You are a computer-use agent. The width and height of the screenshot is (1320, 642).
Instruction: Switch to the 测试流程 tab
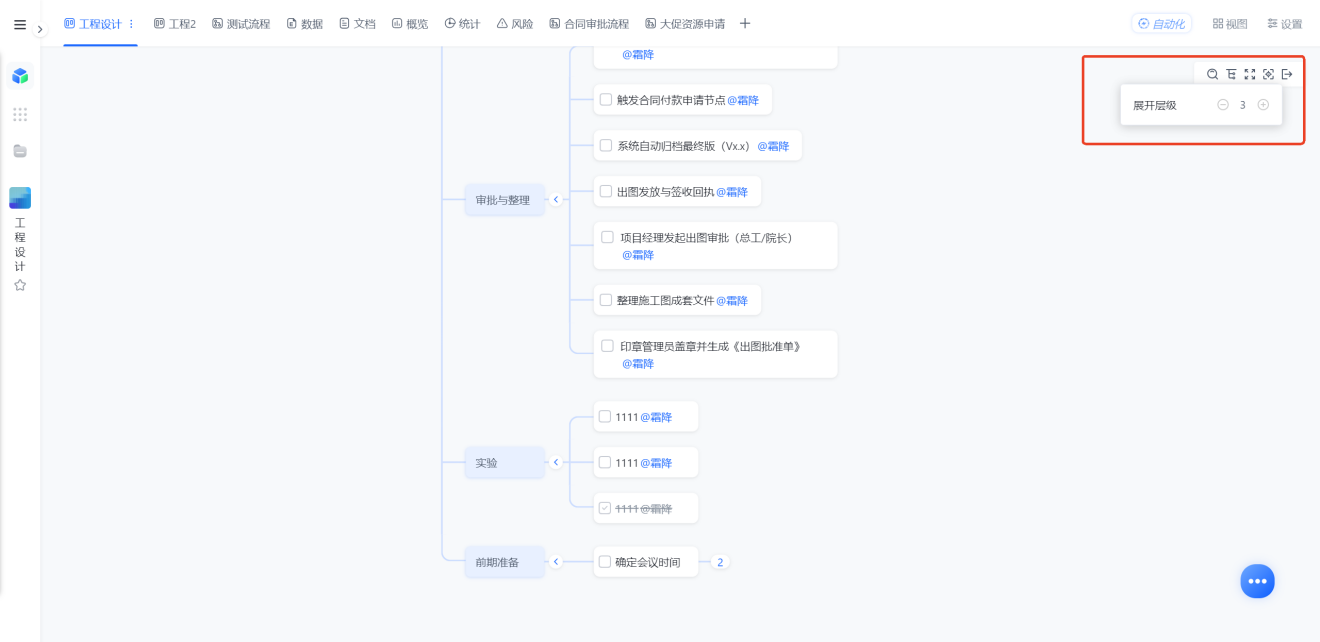coord(241,24)
